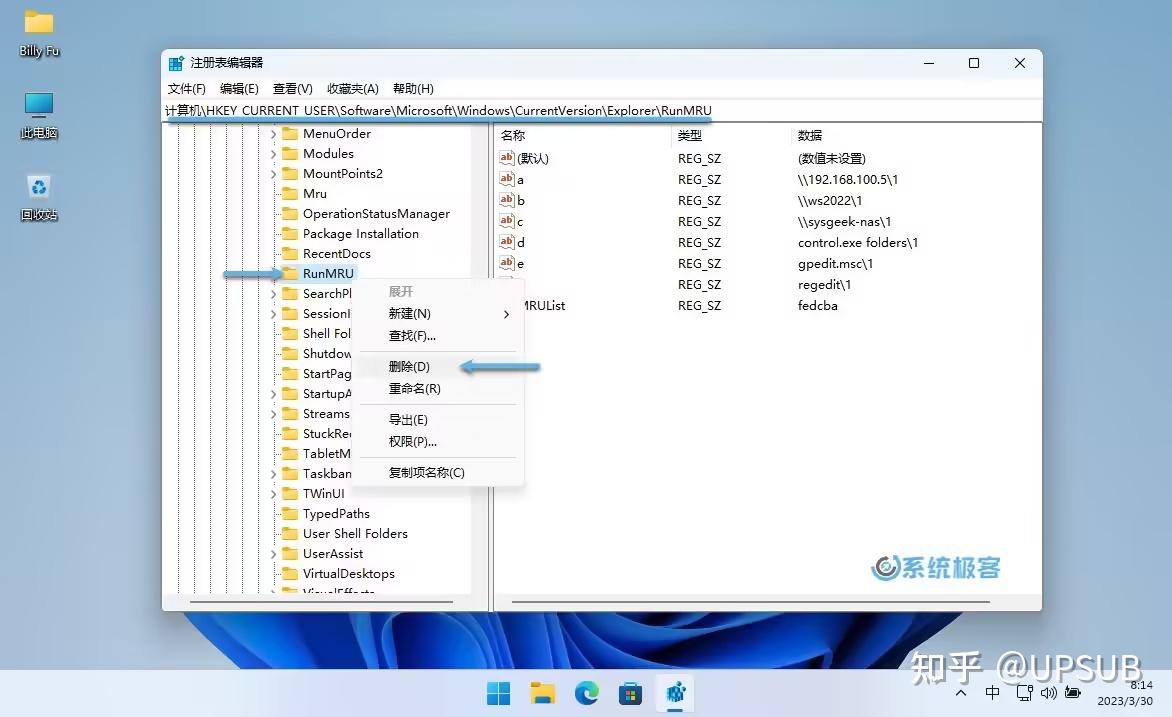Open the Windows Start menu
This screenshot has width=1172, height=717.
point(498,692)
